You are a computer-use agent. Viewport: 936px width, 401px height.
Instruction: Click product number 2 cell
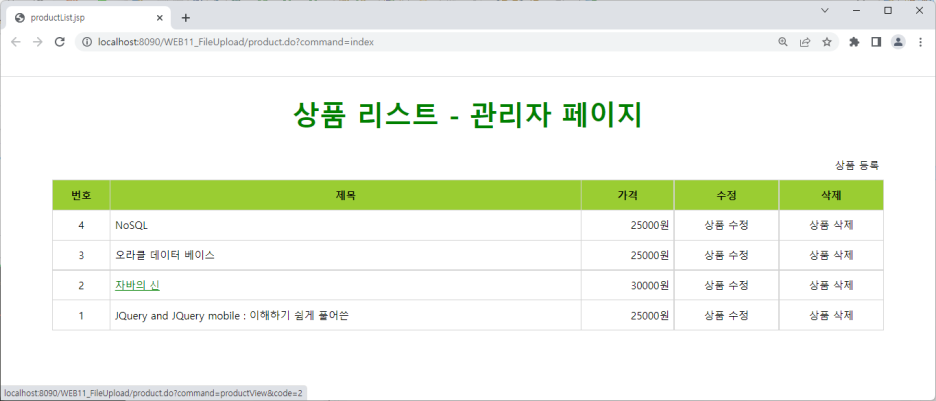pos(81,285)
